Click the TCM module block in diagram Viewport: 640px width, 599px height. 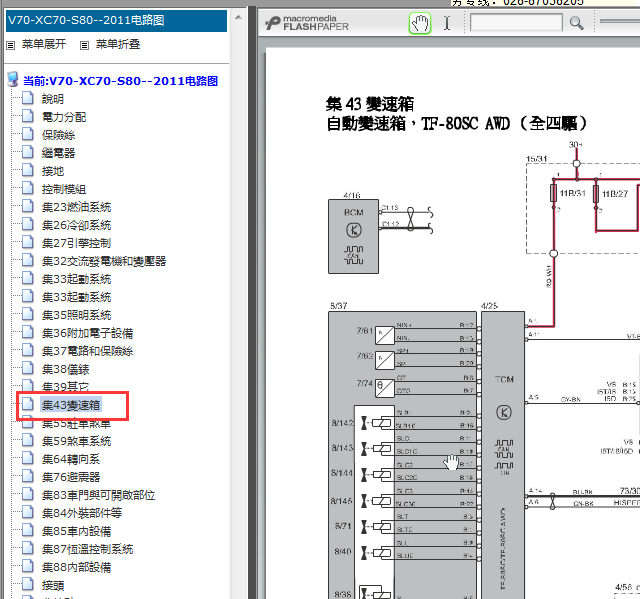point(503,455)
